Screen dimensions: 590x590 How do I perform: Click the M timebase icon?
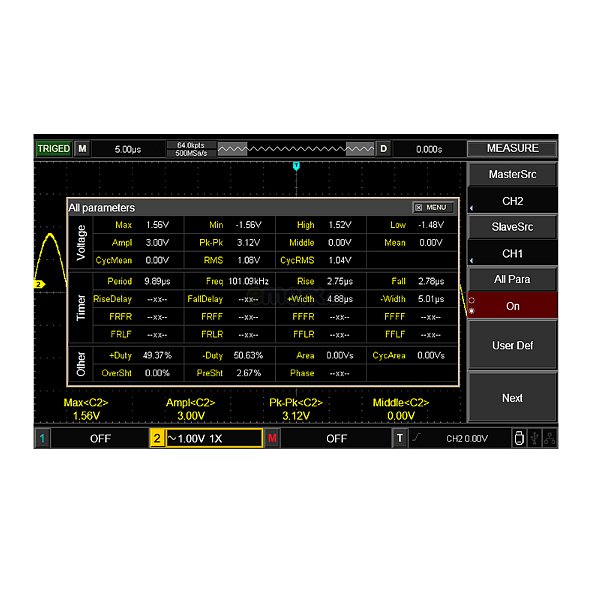82,149
